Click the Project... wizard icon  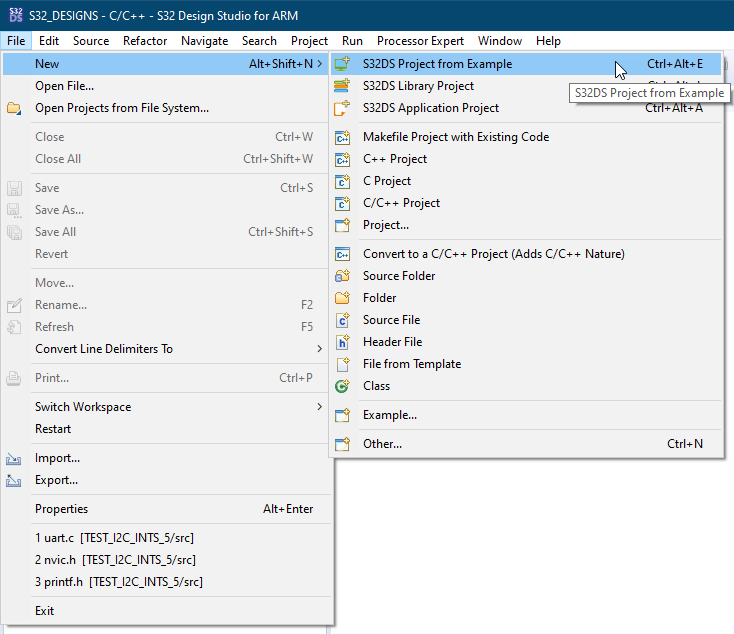coord(342,225)
